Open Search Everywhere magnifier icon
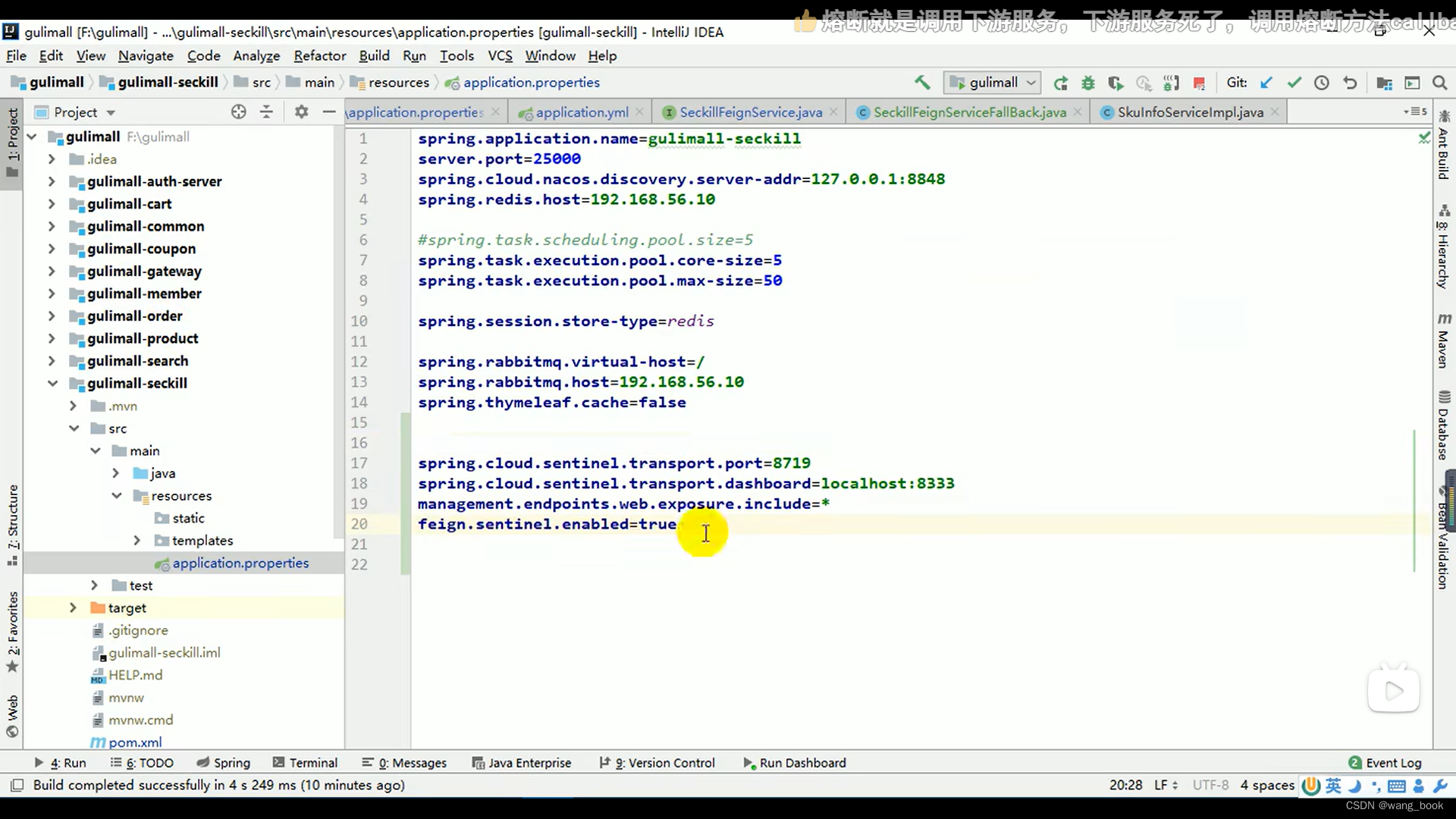Viewport: 1456px width, 819px height. pyautogui.click(x=1439, y=83)
